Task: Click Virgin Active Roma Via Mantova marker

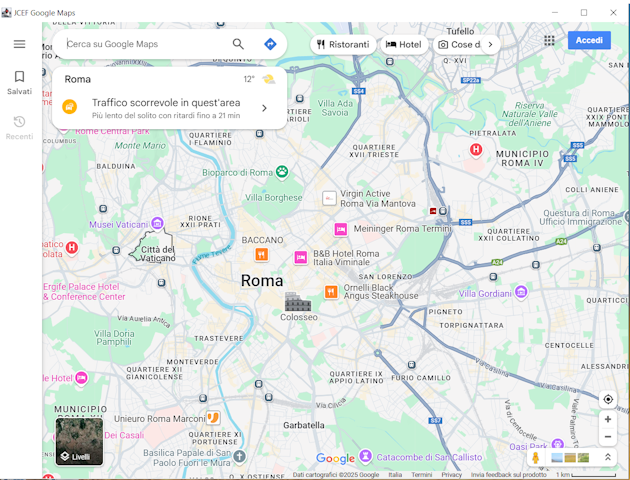Action: pyautogui.click(x=329, y=198)
